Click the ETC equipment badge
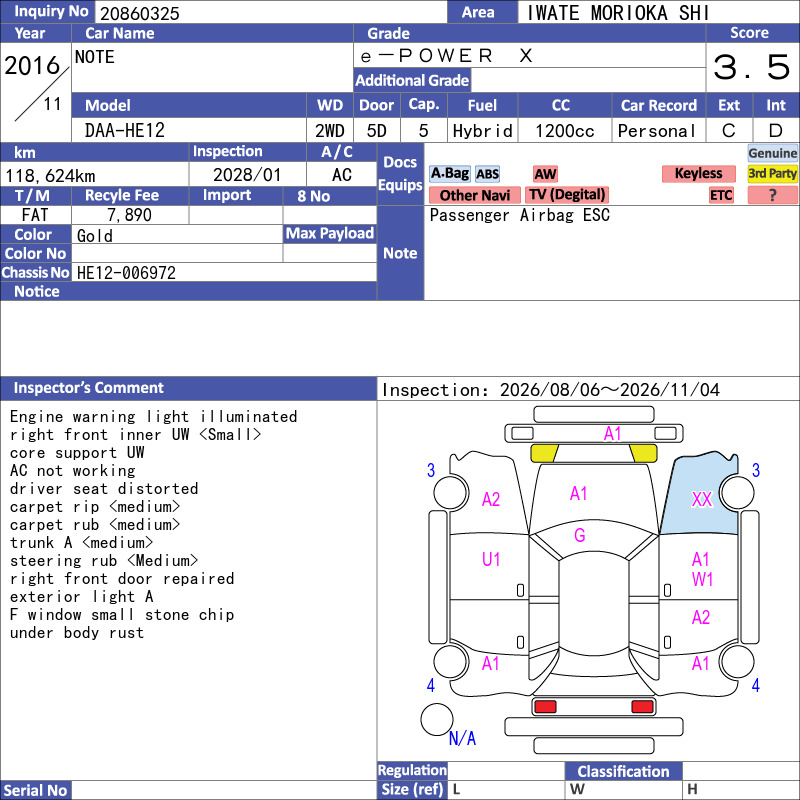The image size is (800, 800). coord(720,195)
